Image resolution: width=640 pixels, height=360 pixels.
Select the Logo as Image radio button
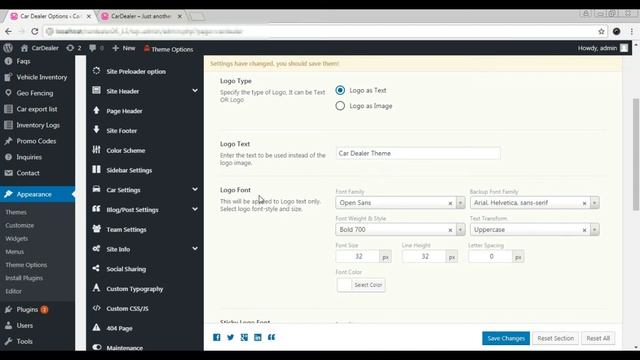(340, 106)
